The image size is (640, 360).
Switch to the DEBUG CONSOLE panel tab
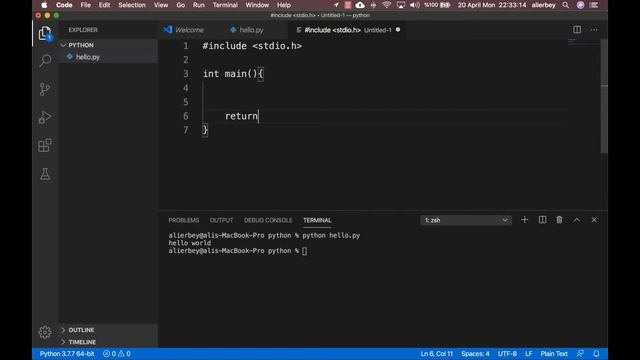[268, 220]
